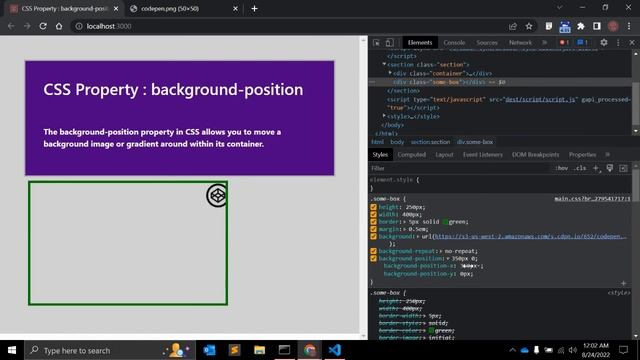The width and height of the screenshot is (640, 360).
Task: View site information icon next to localhost
Action: point(79,26)
